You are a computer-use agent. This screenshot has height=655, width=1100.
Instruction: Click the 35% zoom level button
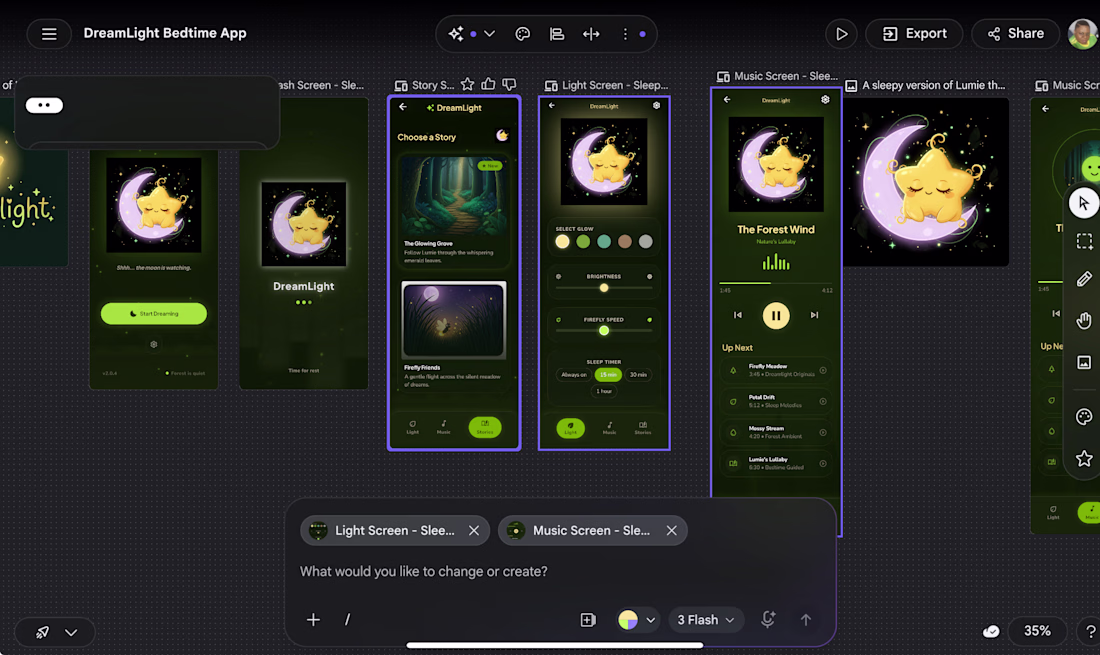1037,631
